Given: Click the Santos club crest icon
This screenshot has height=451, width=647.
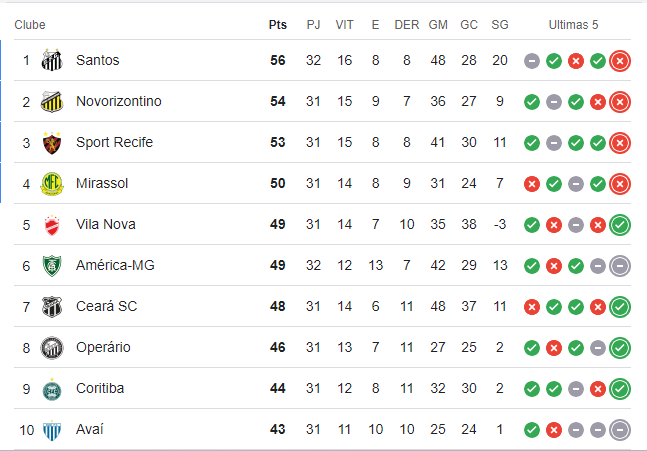Looking at the screenshot, I should click(52, 61).
